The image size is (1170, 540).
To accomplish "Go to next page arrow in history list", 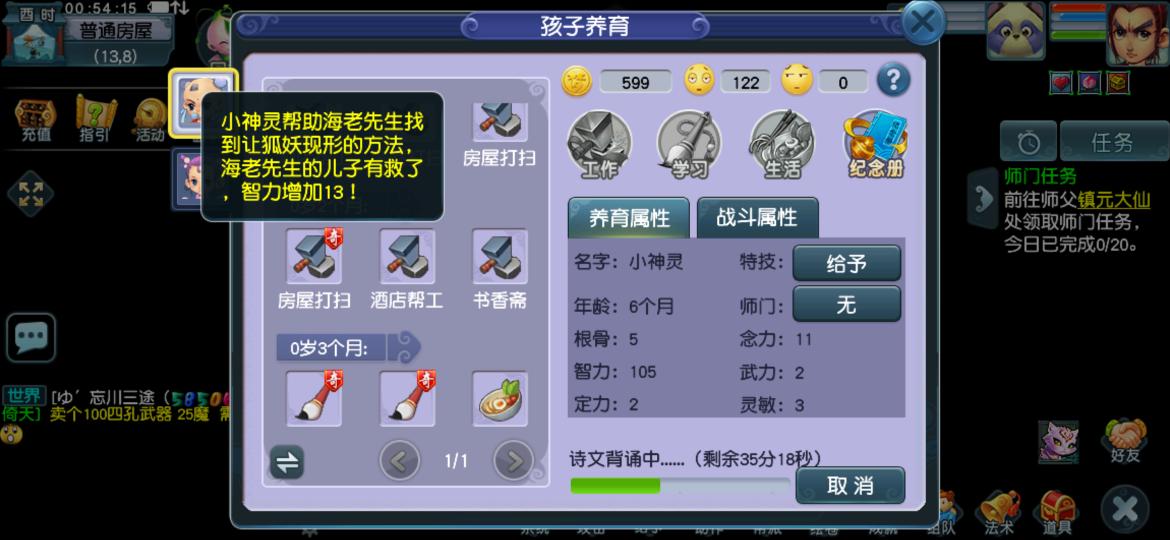I will pyautogui.click(x=513, y=461).
